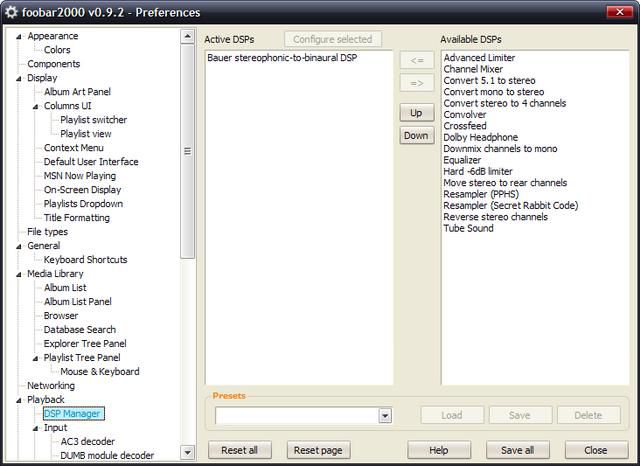
Task: Open AC3 decoder settings
Action: (x=87, y=442)
